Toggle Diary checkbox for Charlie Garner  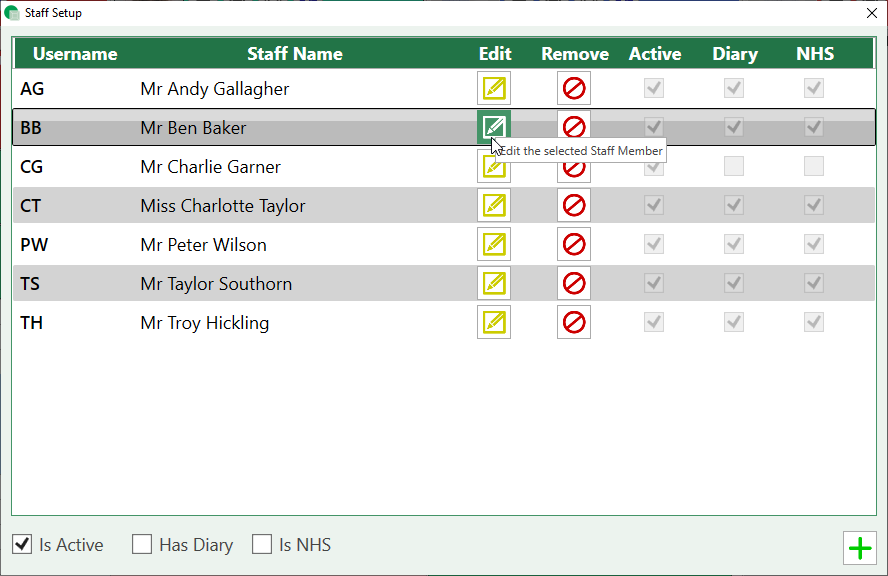(734, 167)
